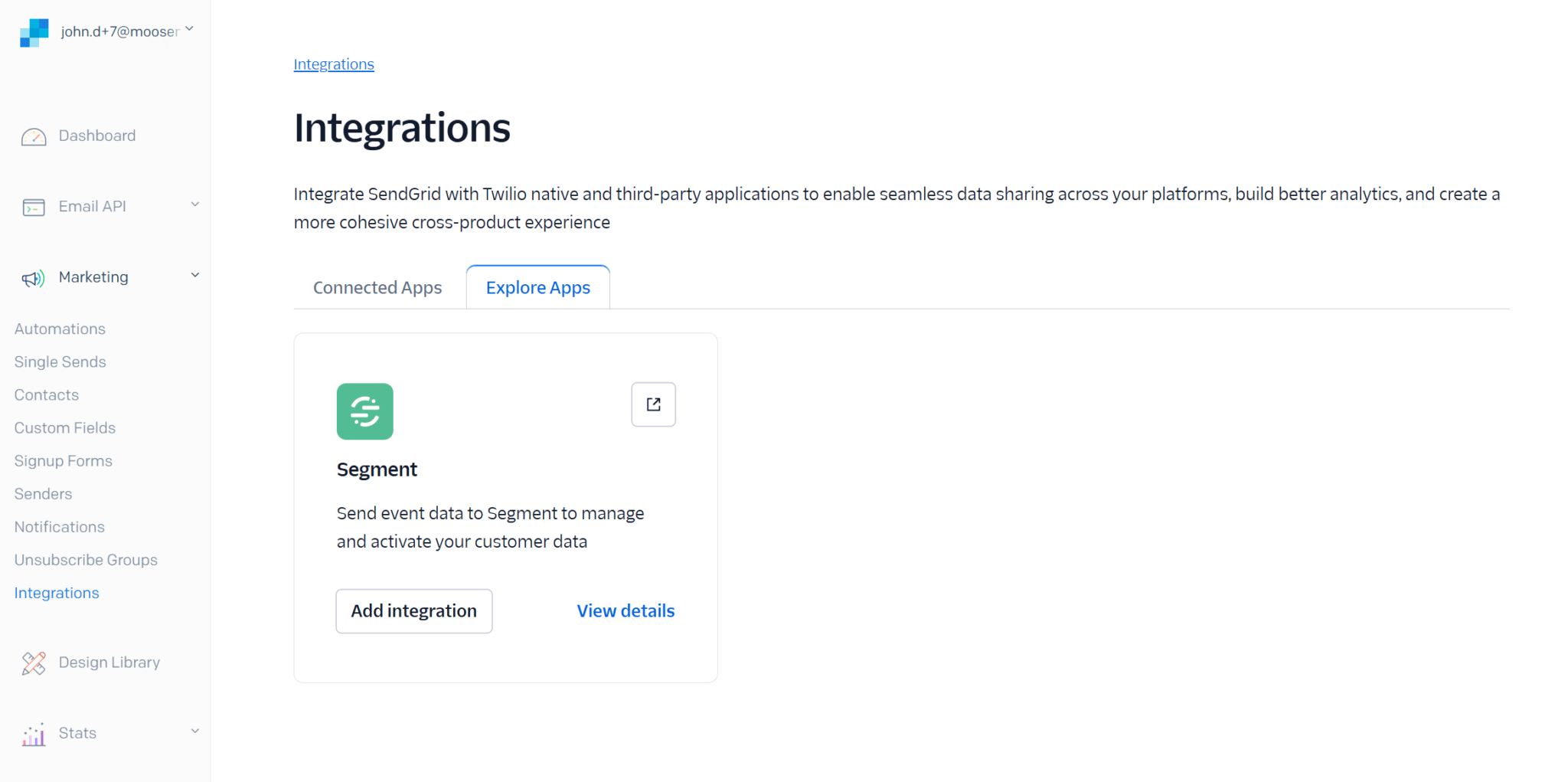Select the Explore Apps tab

coord(537,288)
